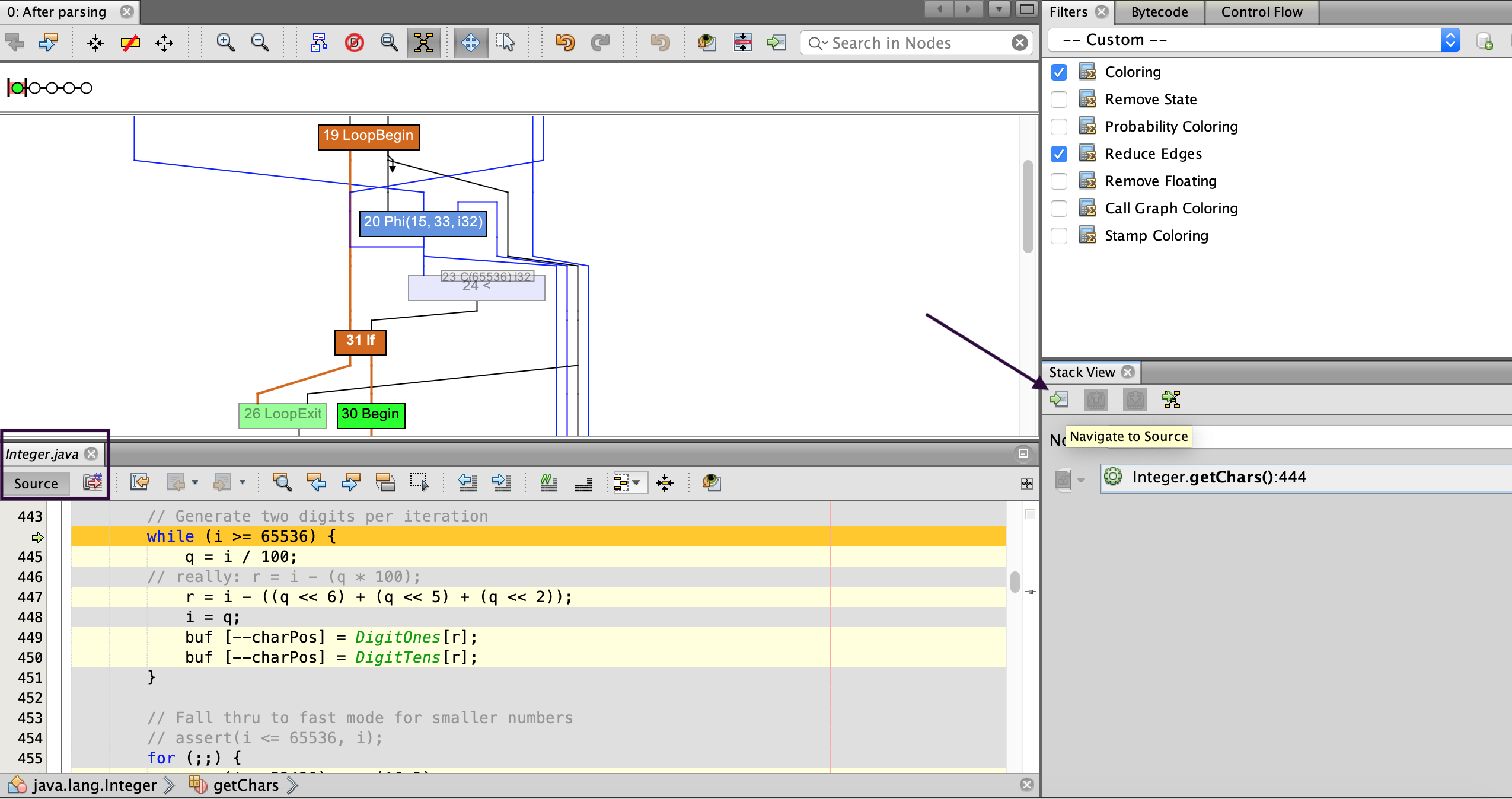Select the 20 Phi(15, 33, i32) graph node
The width and height of the screenshot is (1512, 799).
(x=423, y=223)
